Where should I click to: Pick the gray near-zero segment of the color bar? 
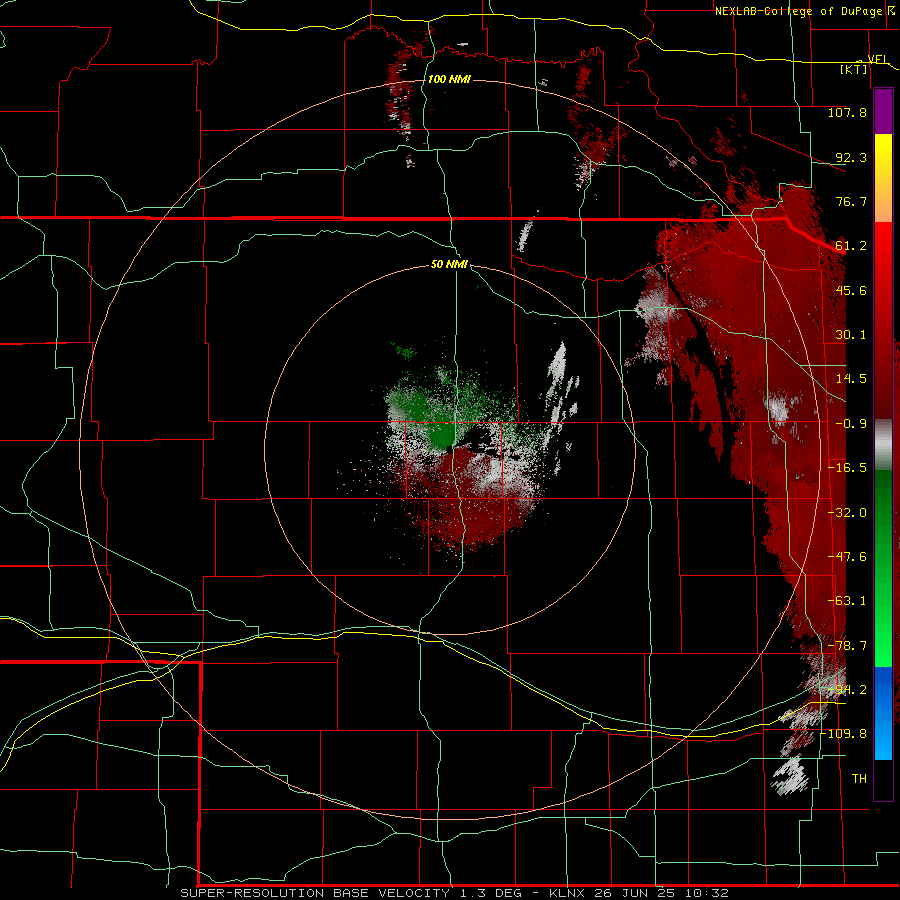pyautogui.click(x=883, y=445)
